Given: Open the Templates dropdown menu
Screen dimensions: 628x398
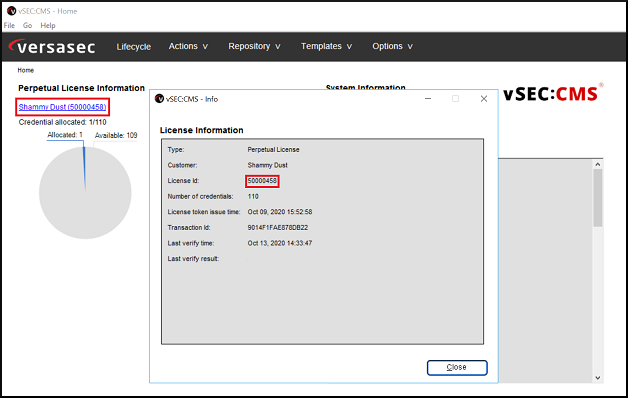Looking at the screenshot, I should click(x=326, y=46).
